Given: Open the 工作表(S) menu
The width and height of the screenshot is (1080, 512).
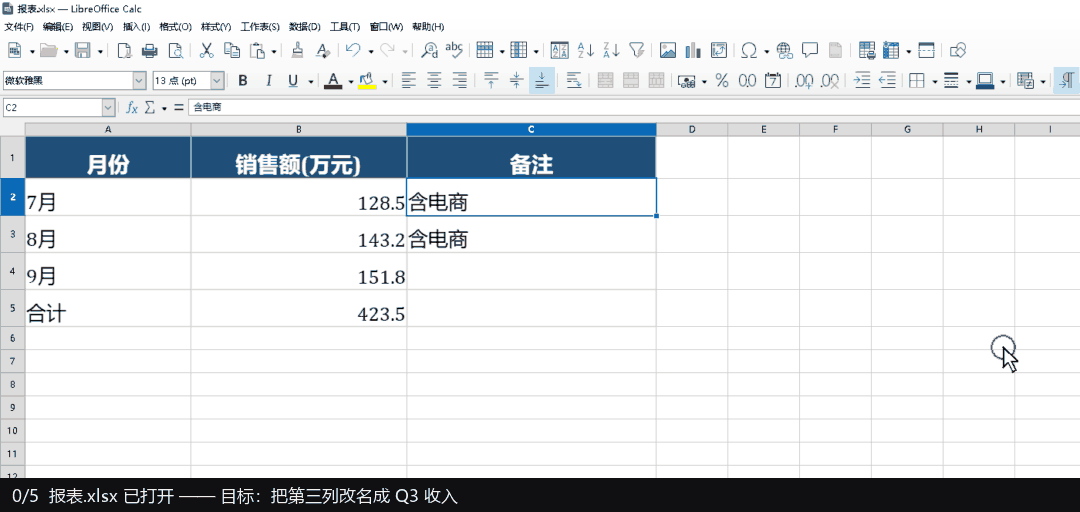Looking at the screenshot, I should tap(260, 27).
